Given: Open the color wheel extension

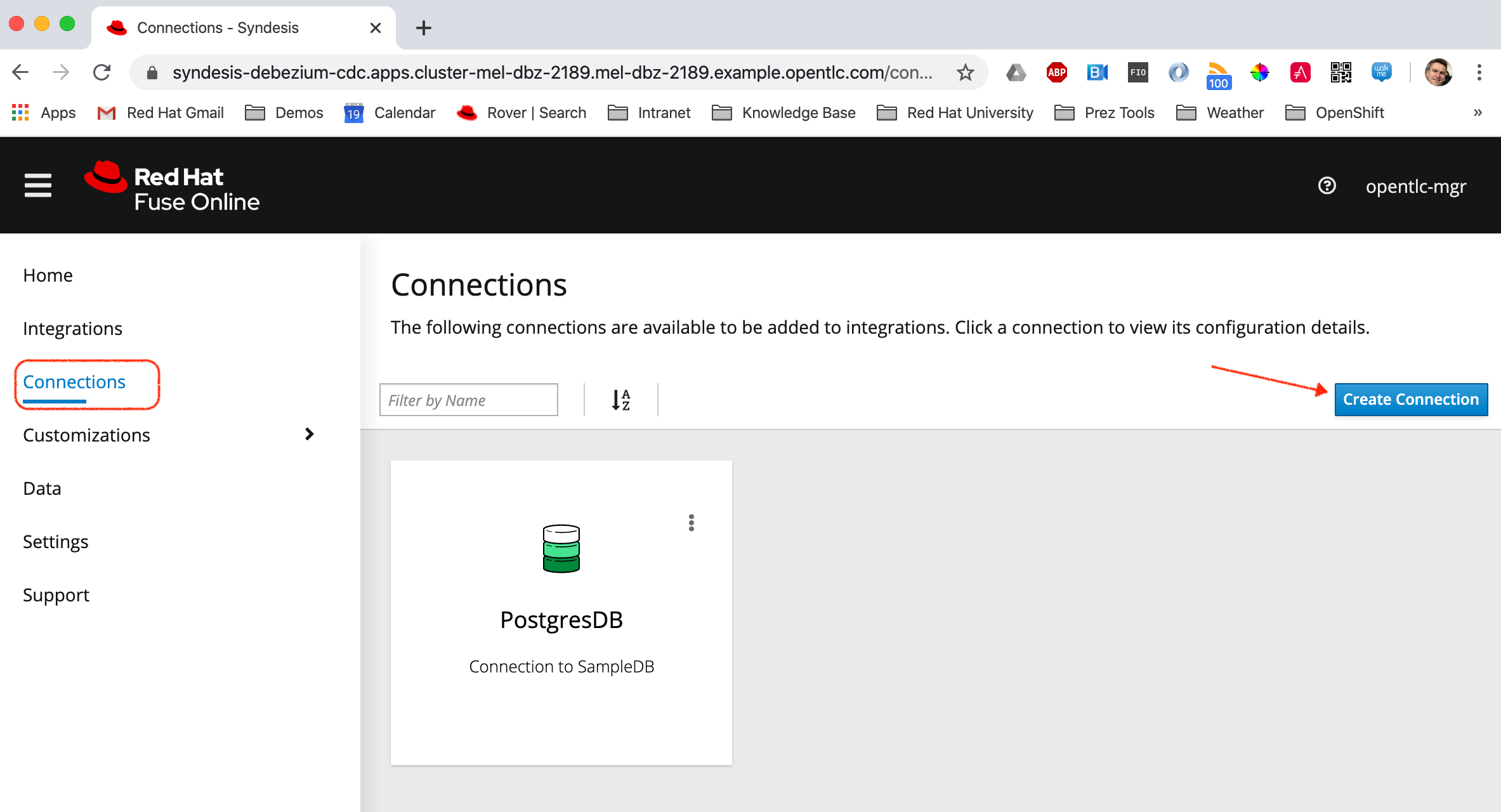Looking at the screenshot, I should pyautogui.click(x=1259, y=72).
